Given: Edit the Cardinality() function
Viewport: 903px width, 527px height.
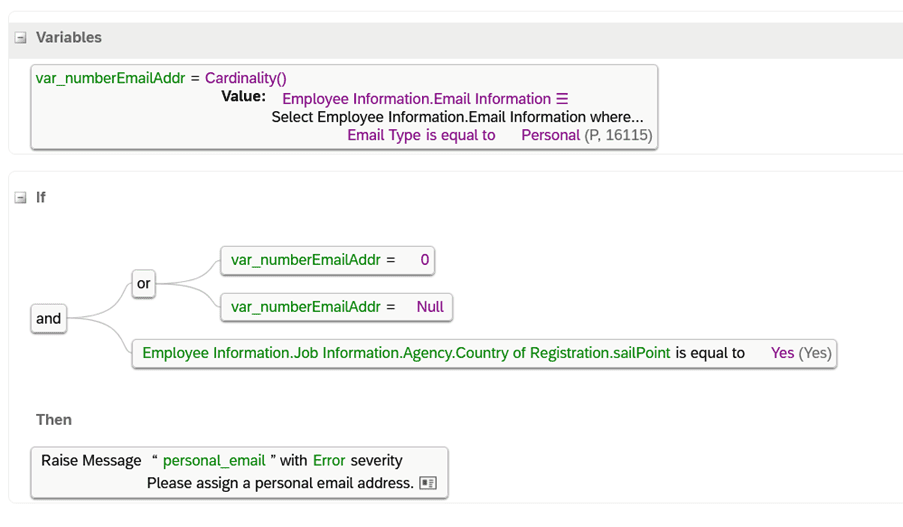Looking at the screenshot, I should point(246,78).
